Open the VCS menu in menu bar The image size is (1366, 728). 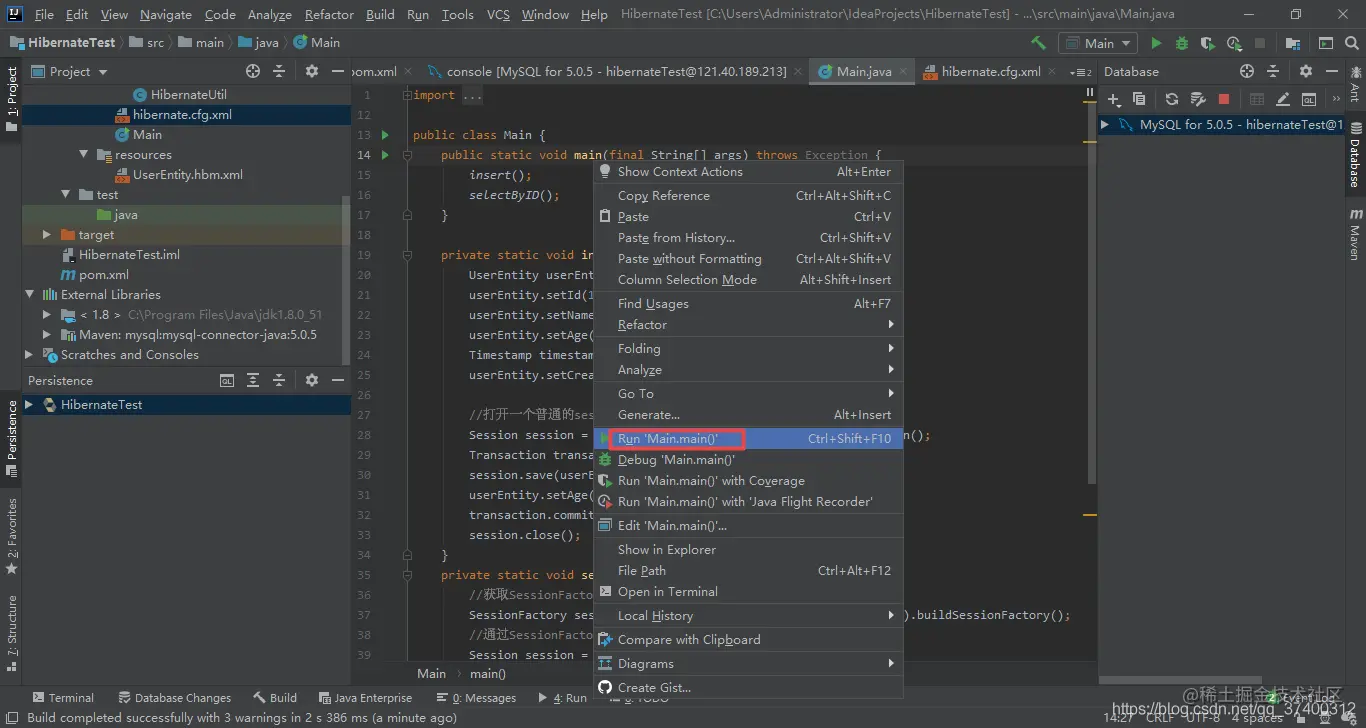(x=498, y=15)
